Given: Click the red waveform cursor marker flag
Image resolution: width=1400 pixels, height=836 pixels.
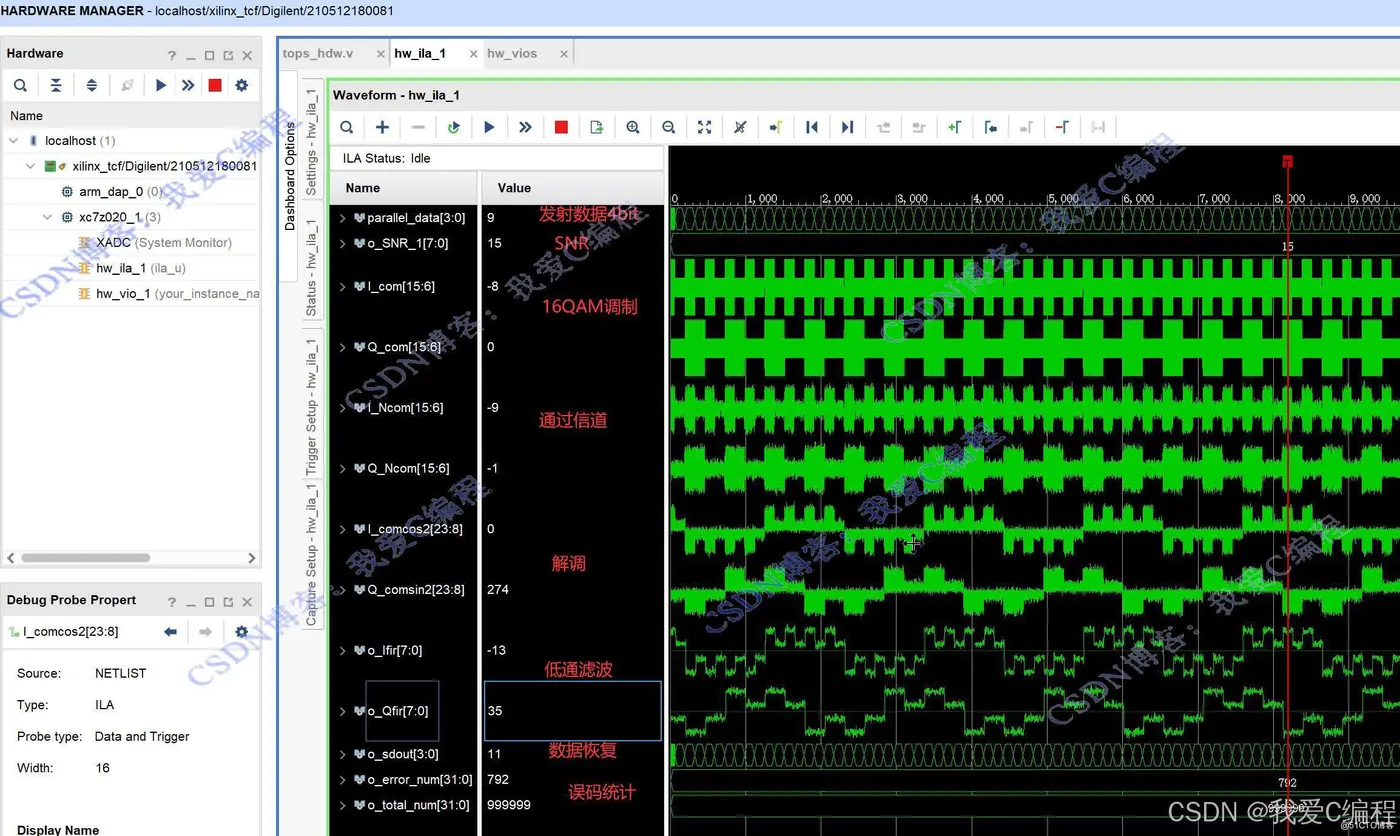Looking at the screenshot, I should click(1288, 161).
